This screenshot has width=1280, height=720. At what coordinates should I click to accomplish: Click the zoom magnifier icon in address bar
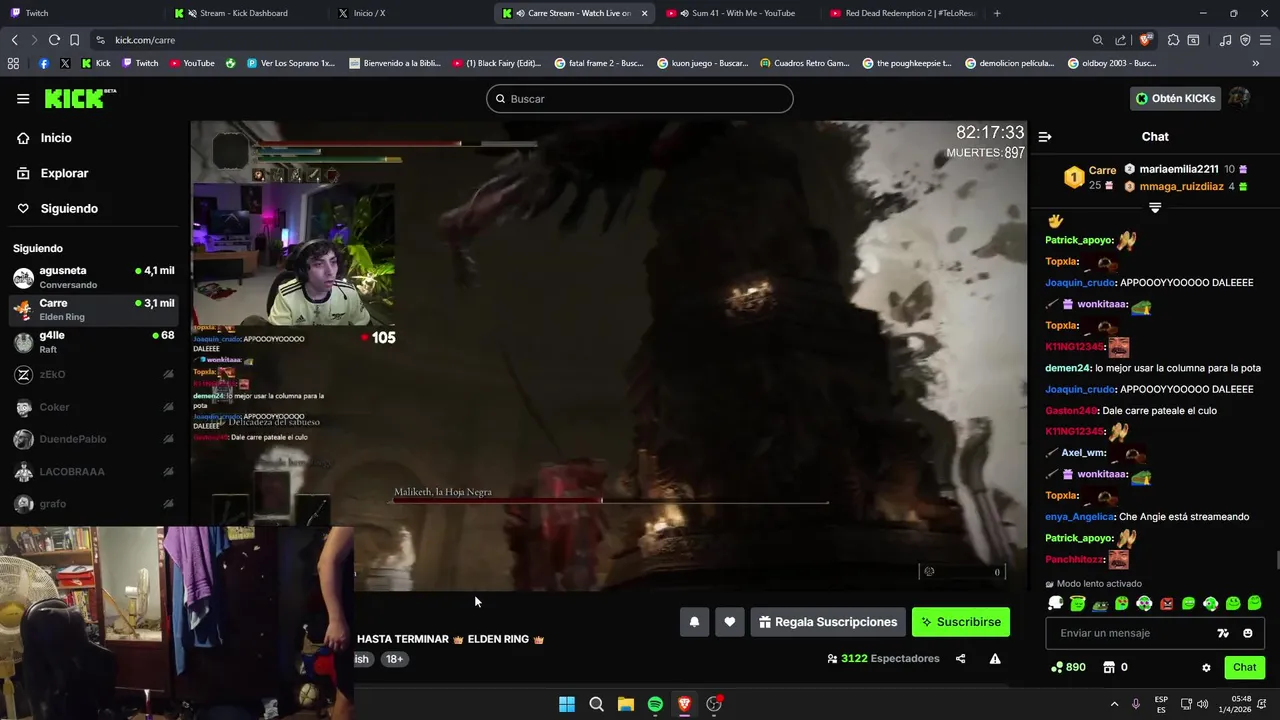click(1098, 40)
